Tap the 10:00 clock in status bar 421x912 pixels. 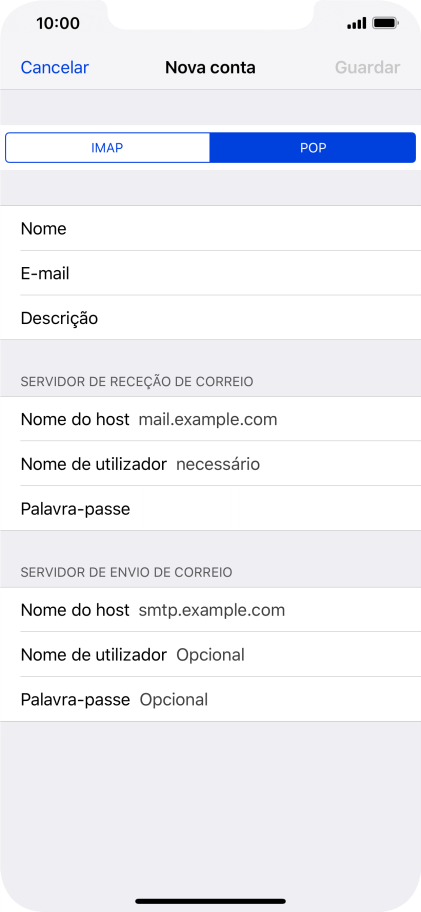click(x=58, y=23)
